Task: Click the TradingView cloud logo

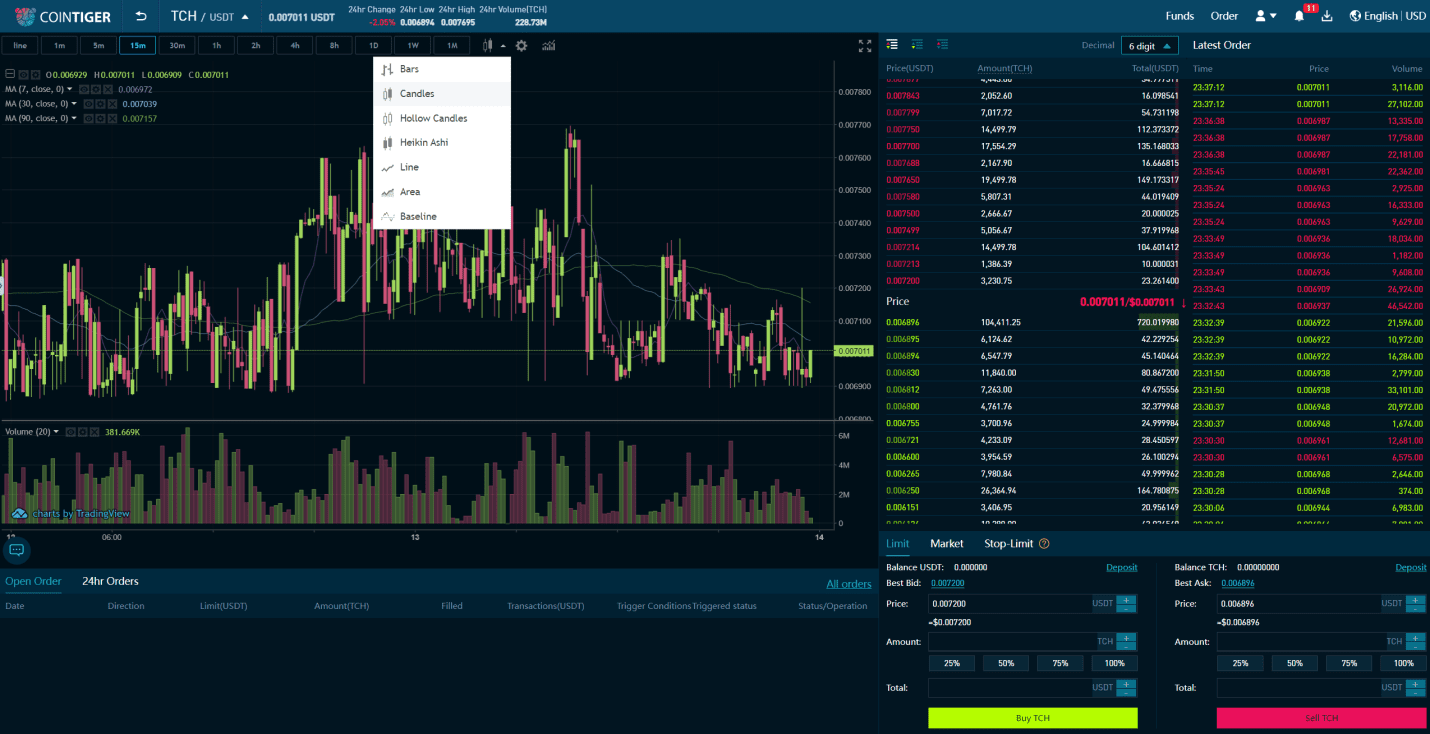Action: click(19, 513)
